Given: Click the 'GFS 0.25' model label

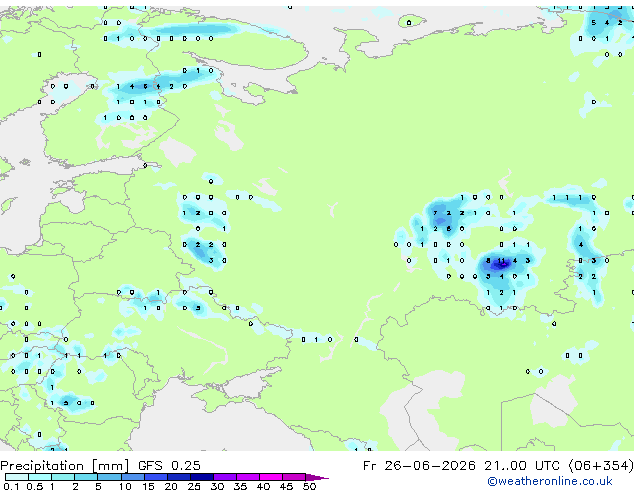Looking at the screenshot, I should pyautogui.click(x=169, y=466).
